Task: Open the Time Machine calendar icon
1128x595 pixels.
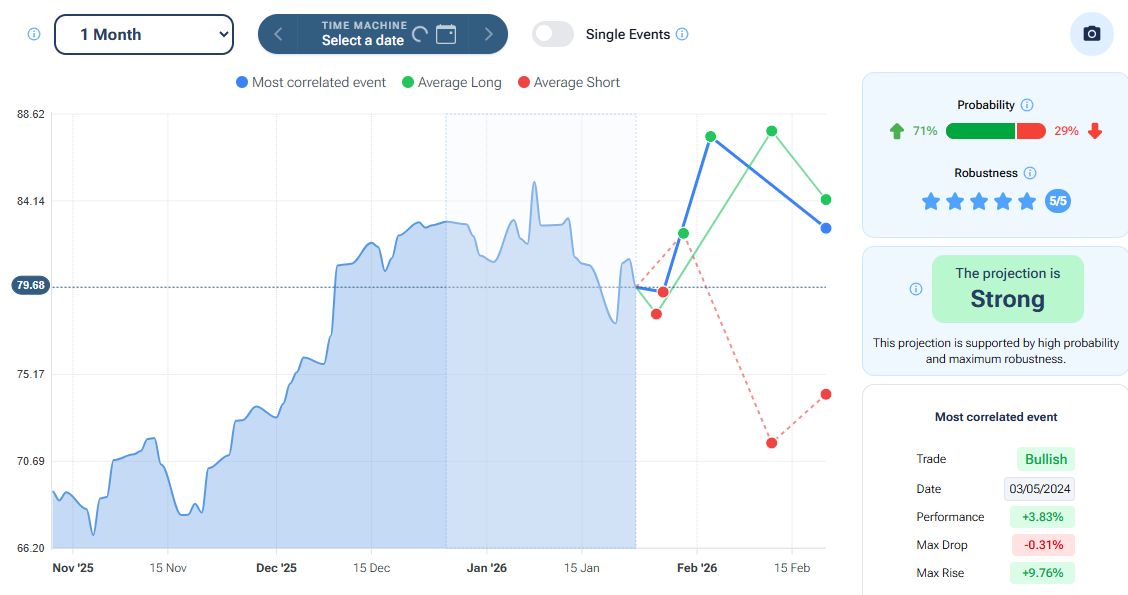Action: click(x=446, y=34)
